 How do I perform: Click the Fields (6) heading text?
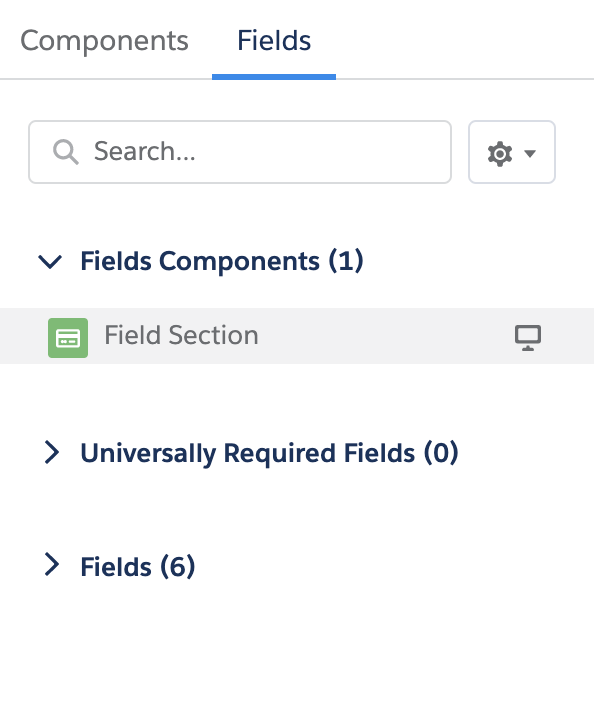tap(138, 566)
